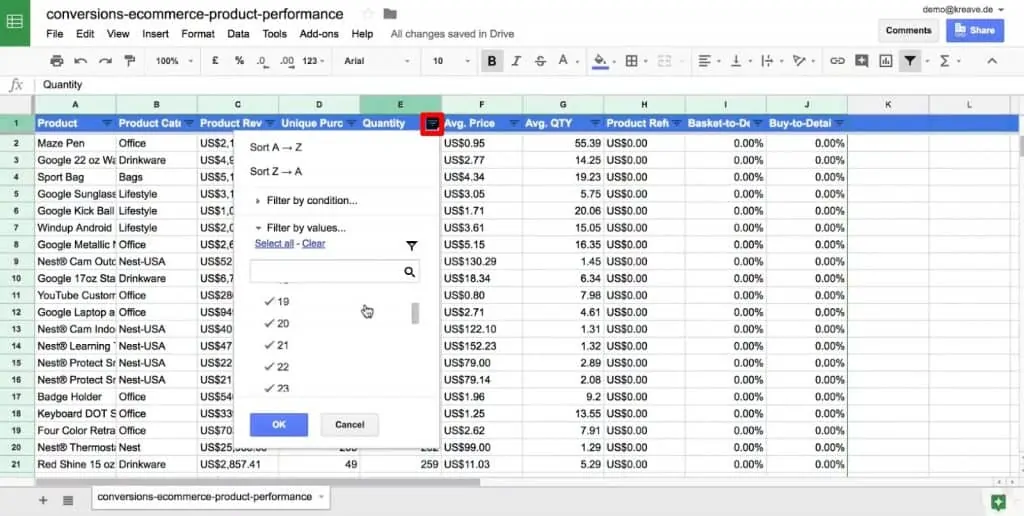Insert a link via toolbar icon

[x=837, y=61]
